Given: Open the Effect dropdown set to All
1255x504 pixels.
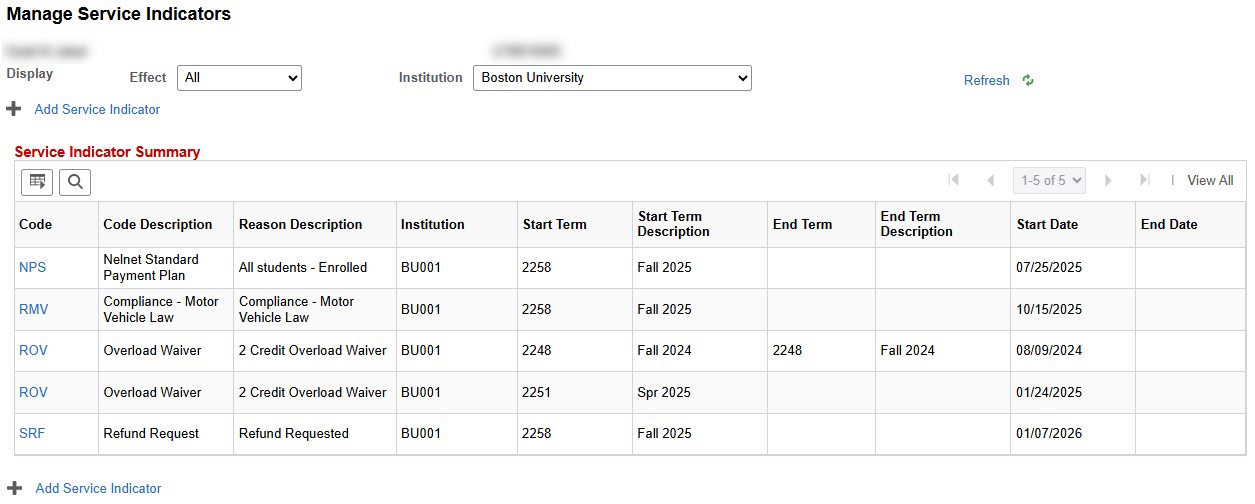Looking at the screenshot, I should click(239, 78).
